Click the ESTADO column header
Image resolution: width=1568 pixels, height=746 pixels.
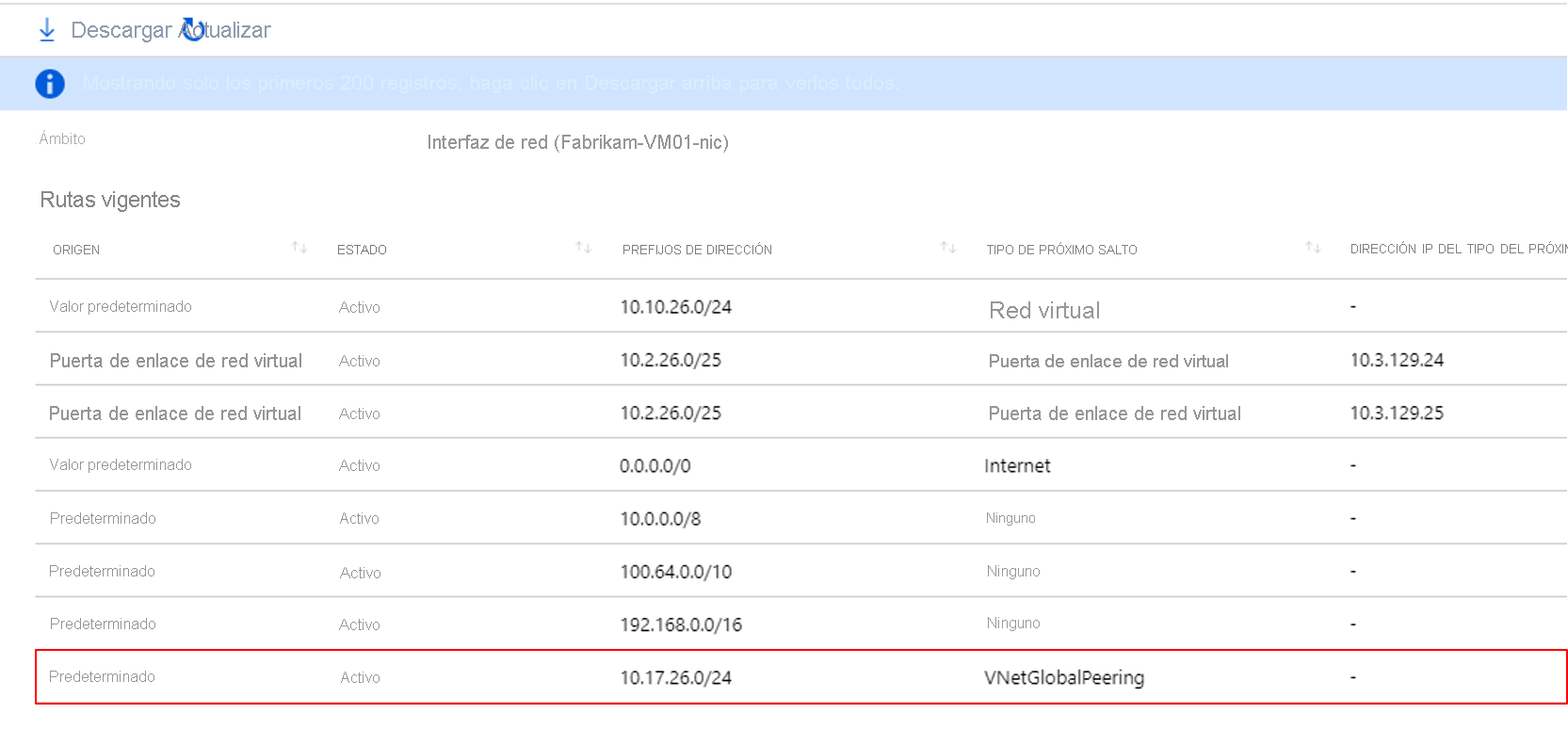coord(362,250)
